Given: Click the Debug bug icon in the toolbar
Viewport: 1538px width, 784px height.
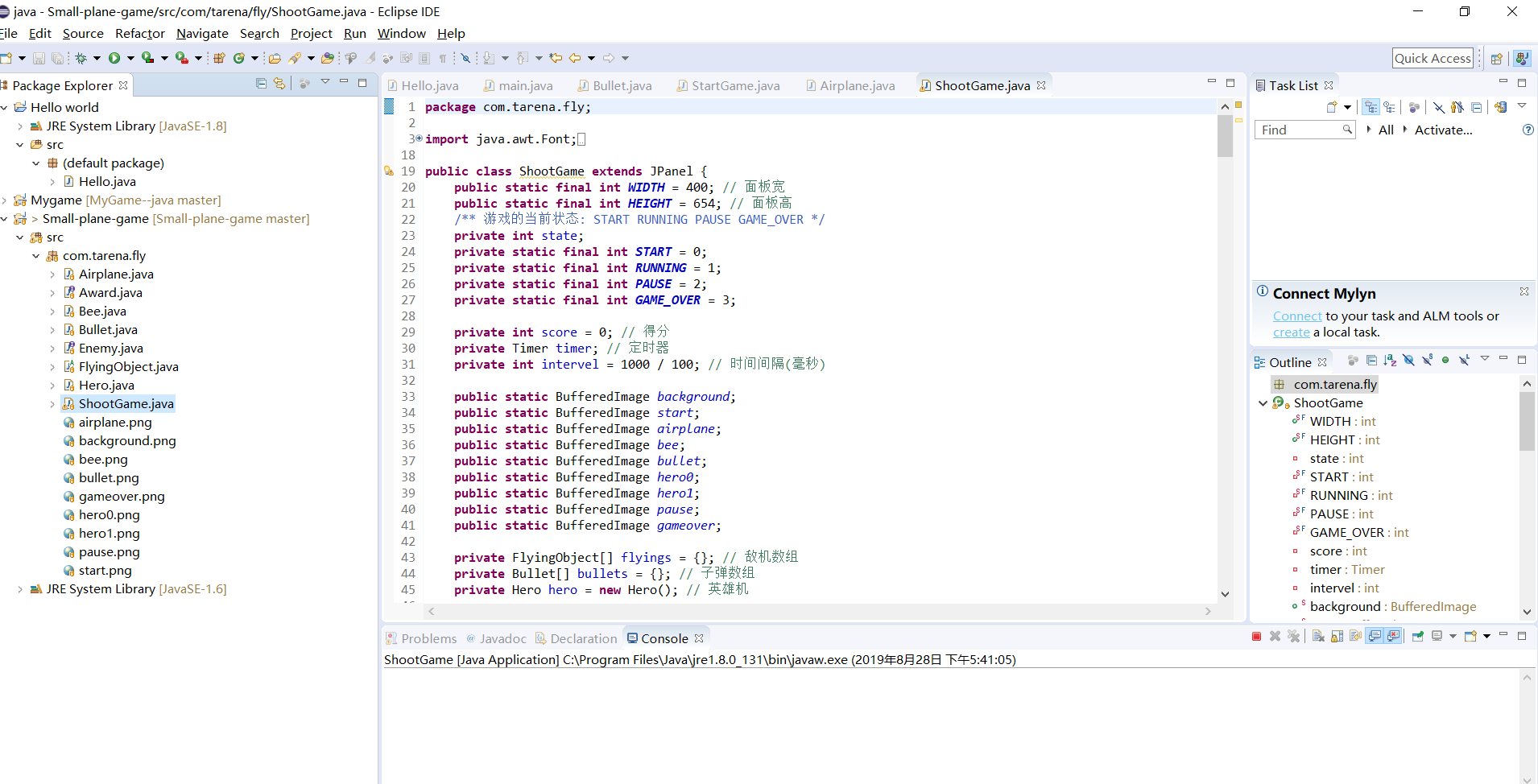Looking at the screenshot, I should point(81,58).
